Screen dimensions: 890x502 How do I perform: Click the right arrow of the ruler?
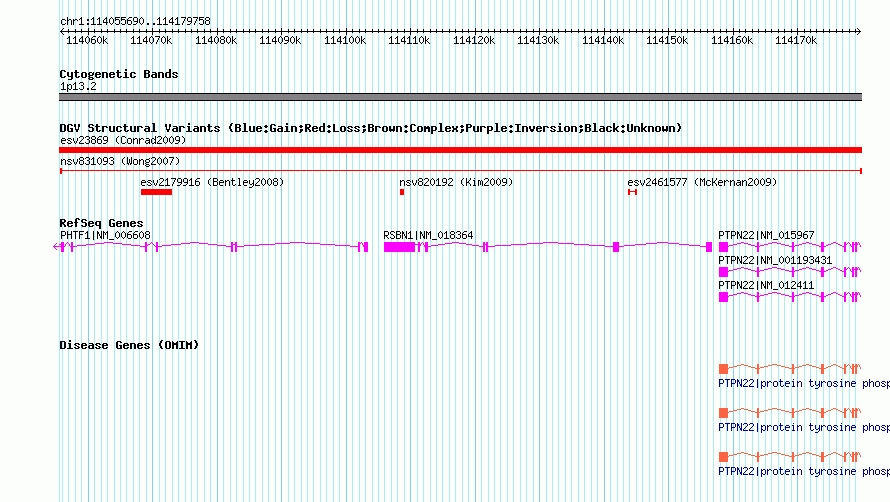[x=859, y=31]
